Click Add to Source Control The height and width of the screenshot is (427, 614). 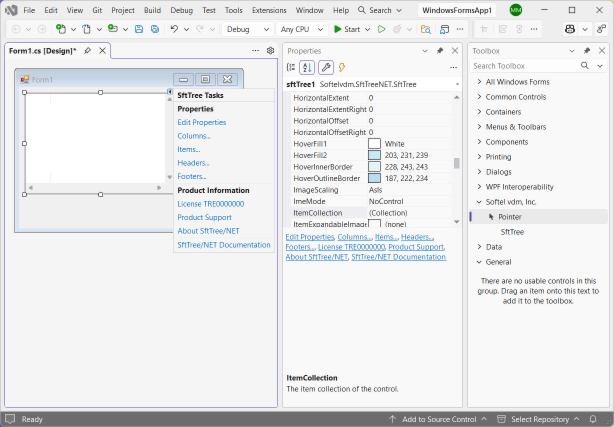pyautogui.click(x=439, y=419)
